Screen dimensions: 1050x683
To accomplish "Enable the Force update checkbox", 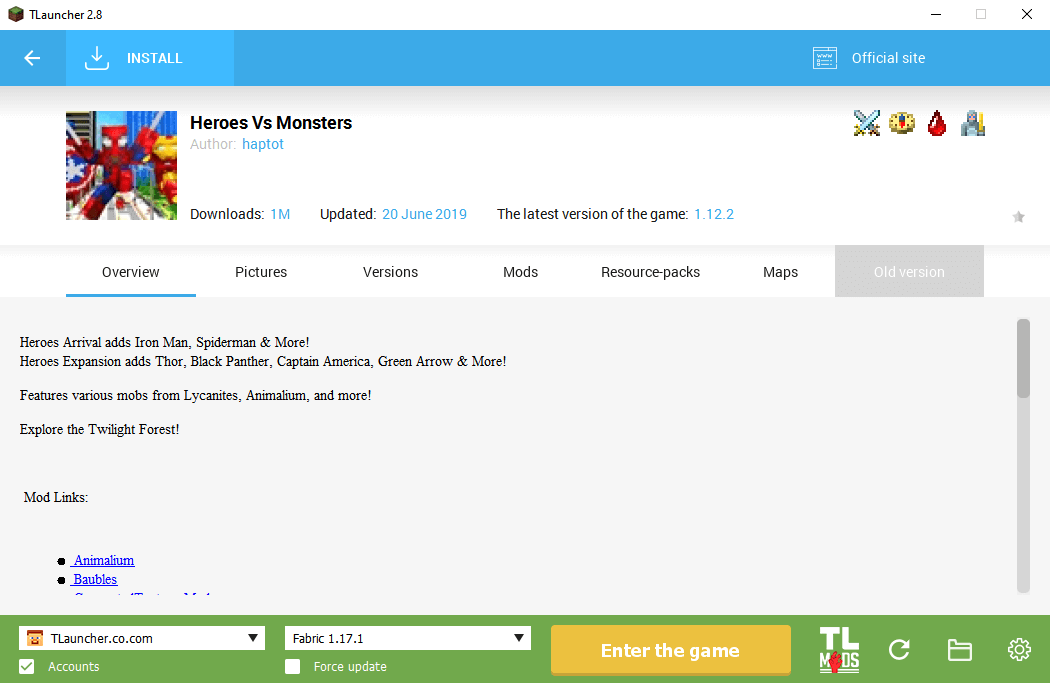I will coord(293,666).
